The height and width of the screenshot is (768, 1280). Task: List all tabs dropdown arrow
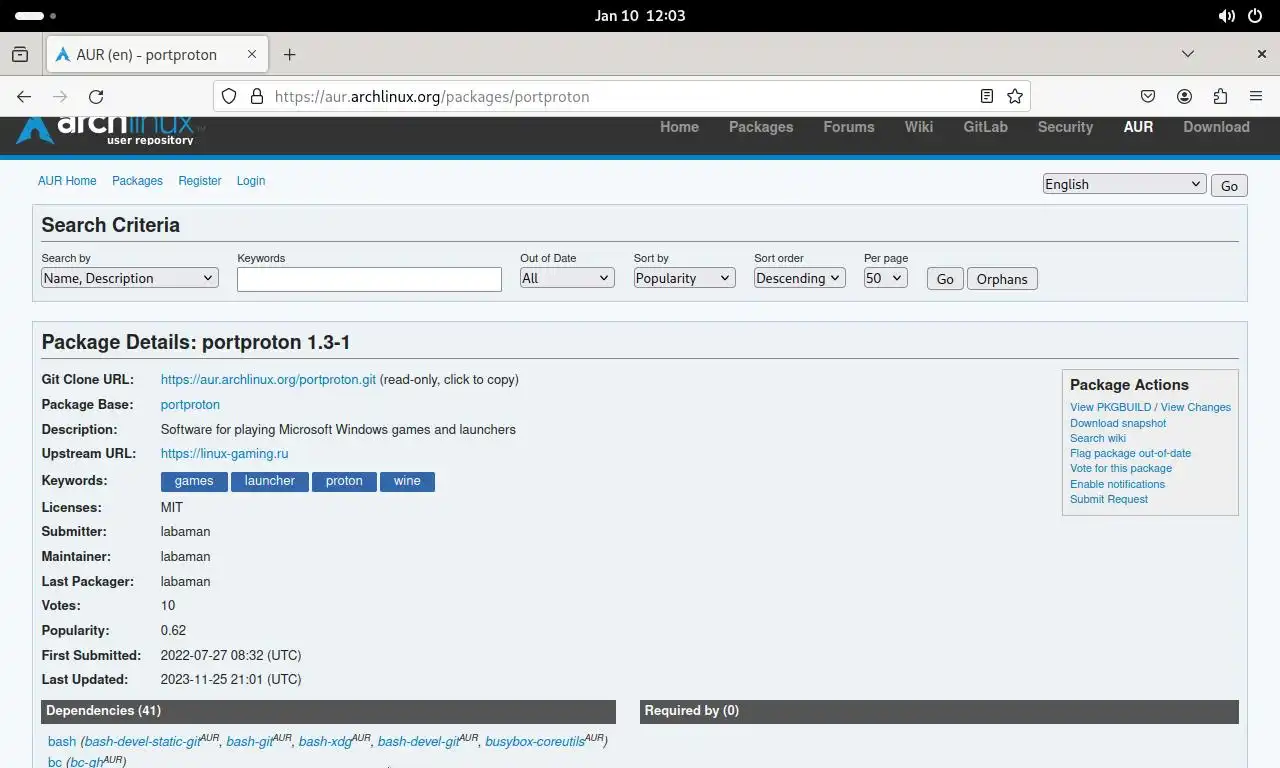coord(1188,54)
